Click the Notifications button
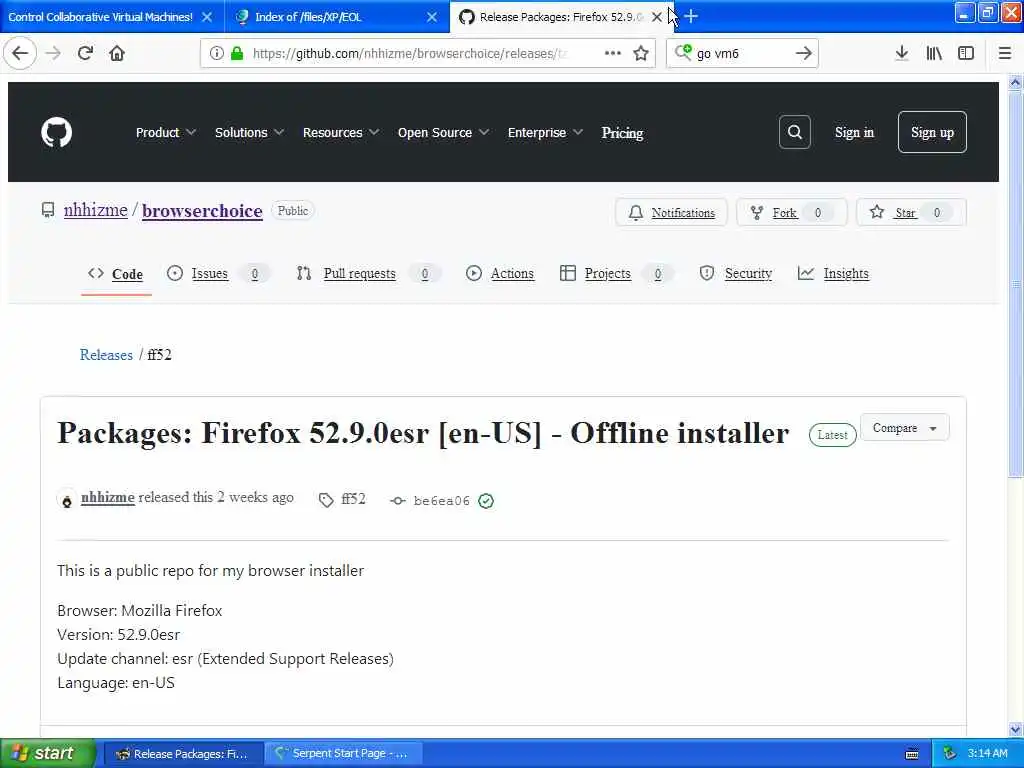 click(671, 213)
